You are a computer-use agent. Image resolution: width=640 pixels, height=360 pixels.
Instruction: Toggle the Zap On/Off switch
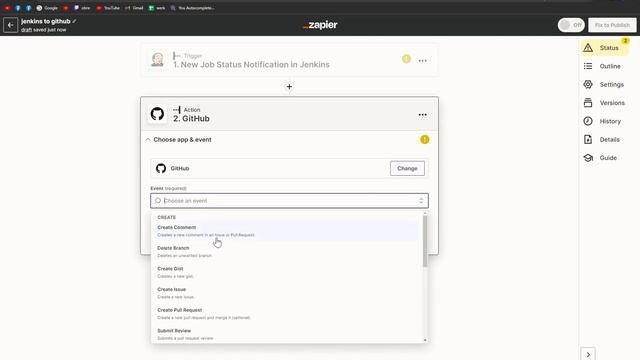[x=571, y=25]
